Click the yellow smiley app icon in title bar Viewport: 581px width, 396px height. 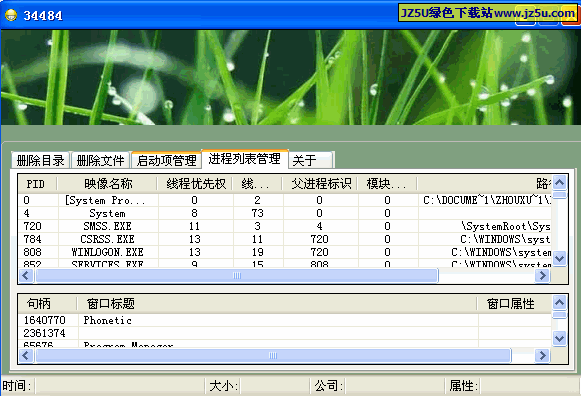[11, 15]
